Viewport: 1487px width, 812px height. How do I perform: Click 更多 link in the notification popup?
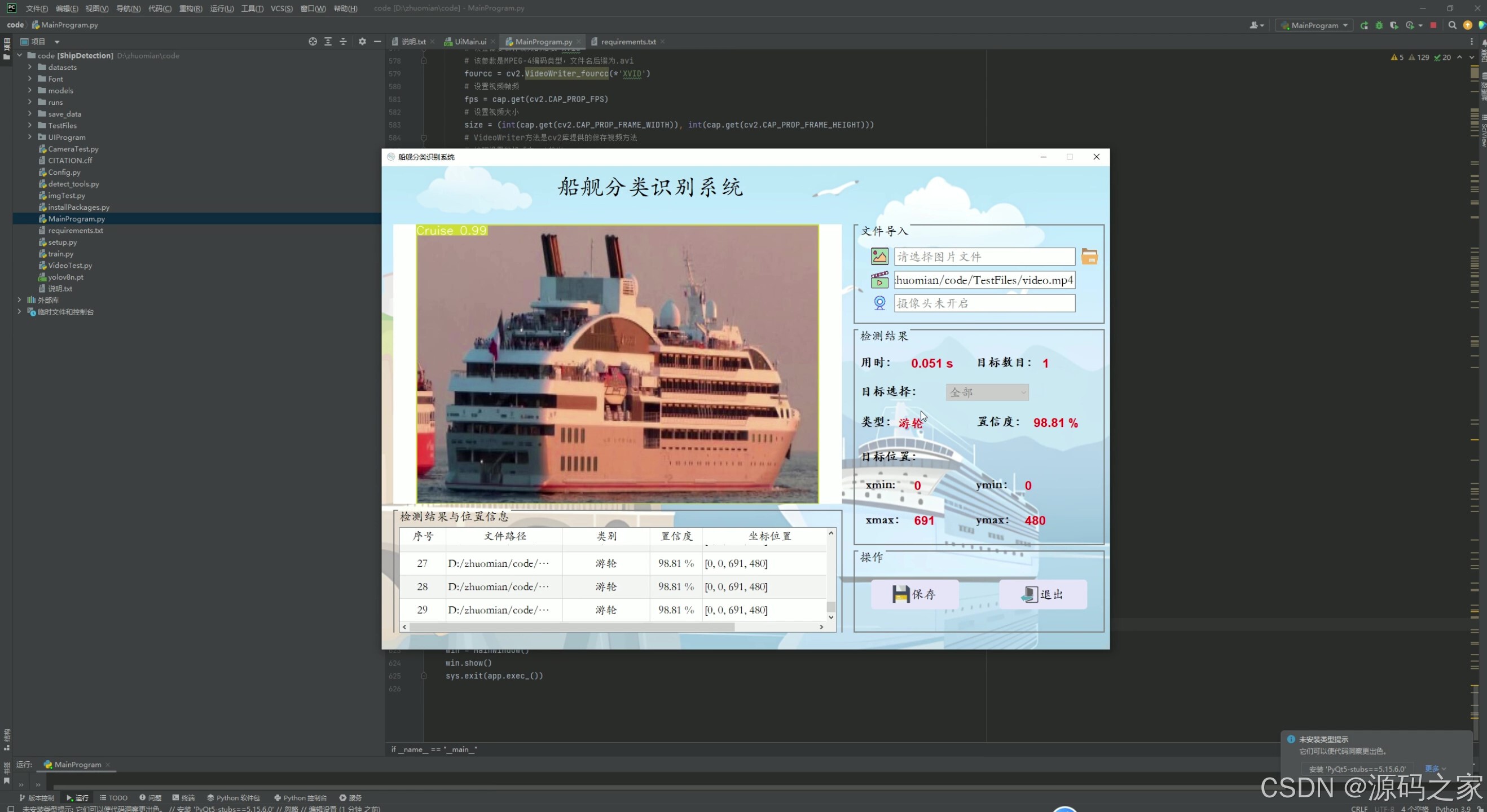(x=1435, y=769)
